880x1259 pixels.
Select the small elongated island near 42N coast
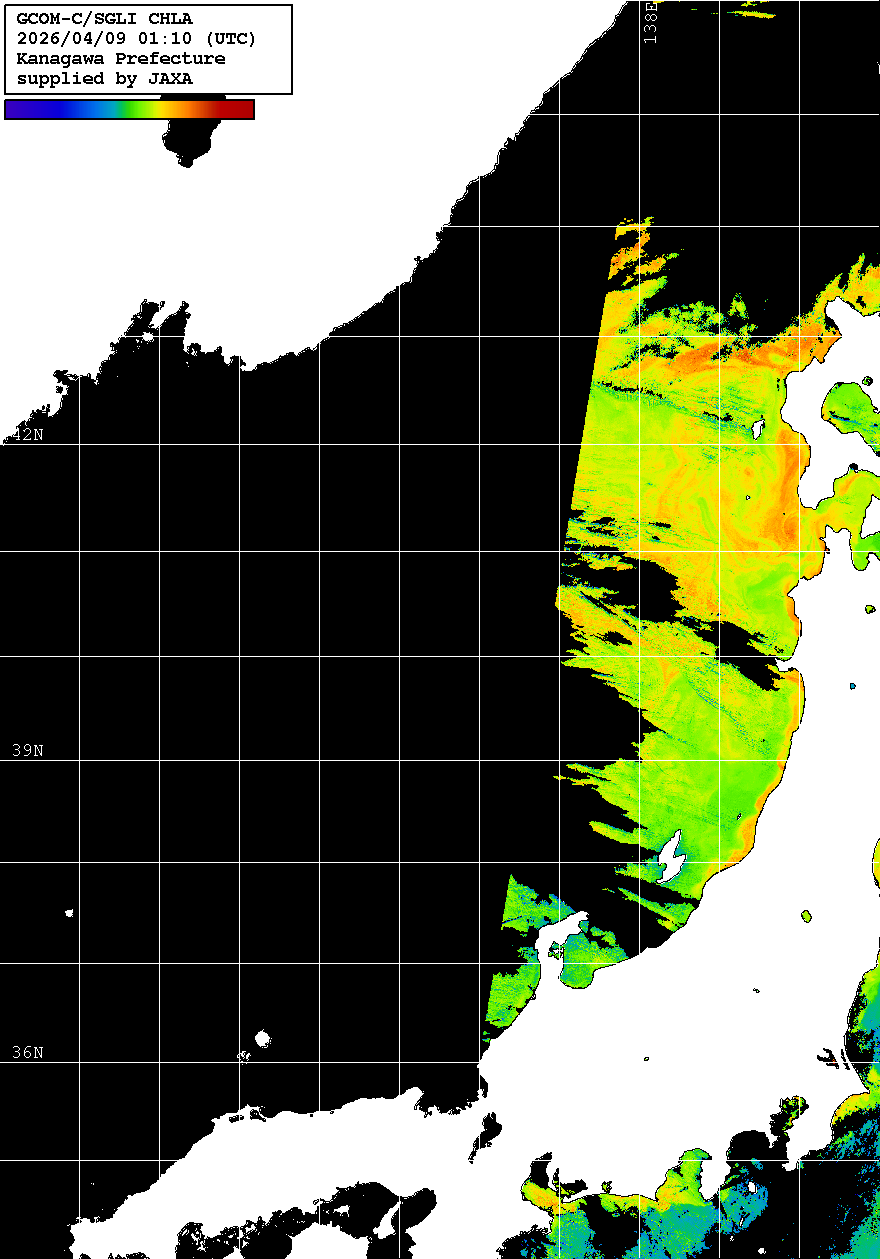click(758, 429)
